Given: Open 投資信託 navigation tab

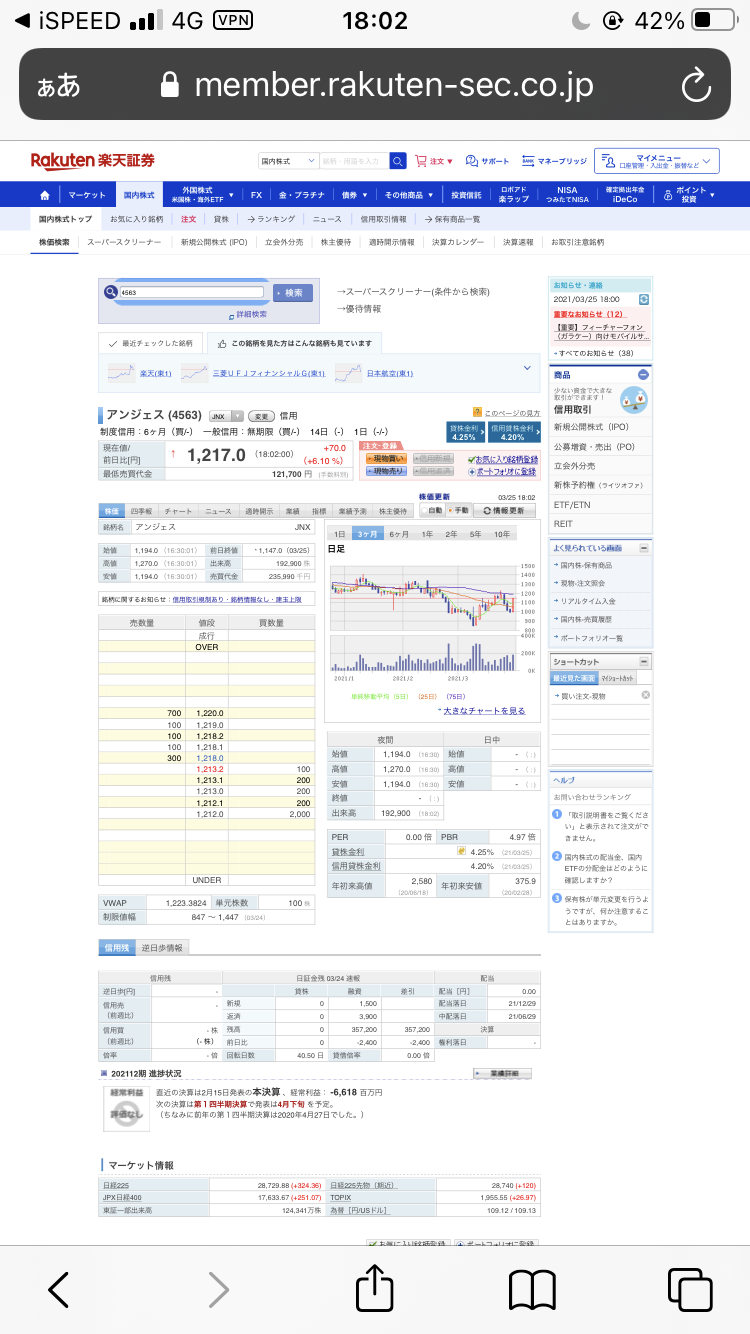Looking at the screenshot, I should tap(466, 195).
